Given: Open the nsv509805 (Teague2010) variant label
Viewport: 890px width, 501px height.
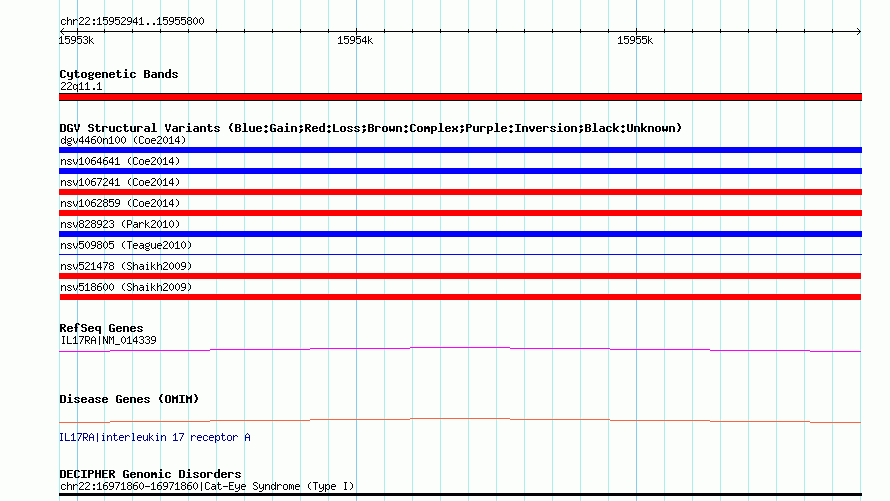Looking at the screenshot, I should 126,245.
